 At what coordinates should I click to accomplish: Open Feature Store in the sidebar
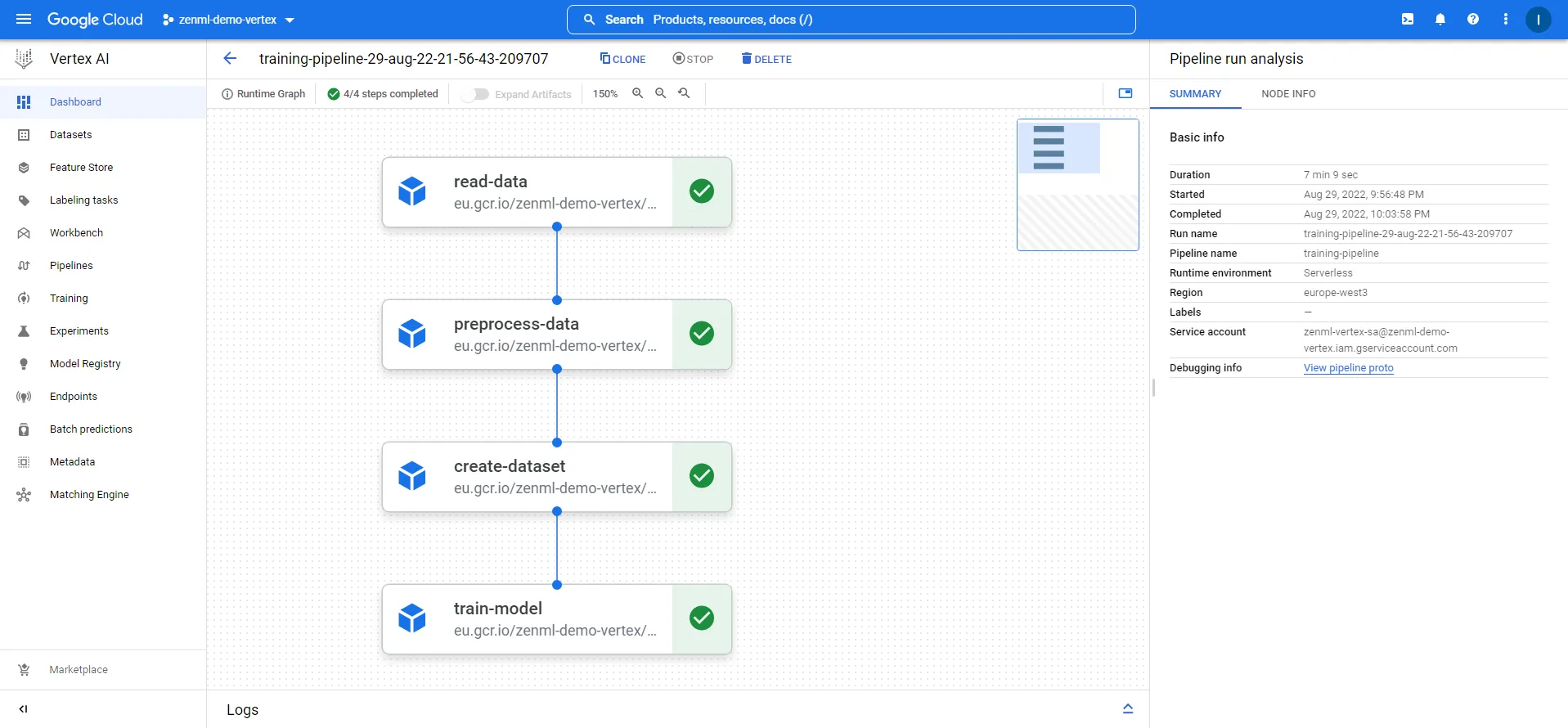point(103,168)
